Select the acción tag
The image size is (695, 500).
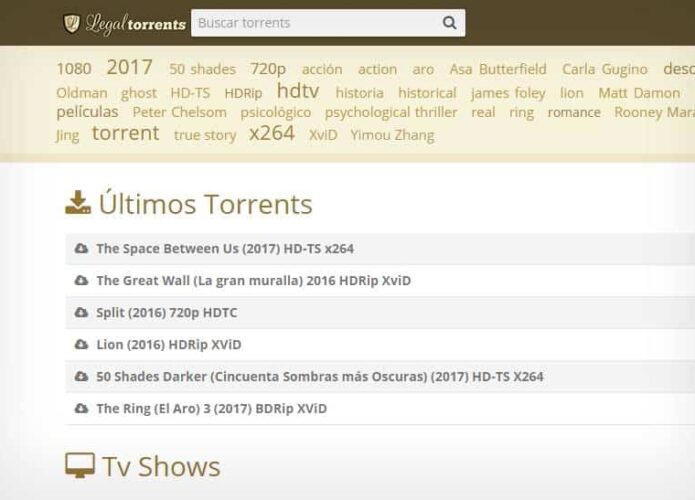(322, 69)
